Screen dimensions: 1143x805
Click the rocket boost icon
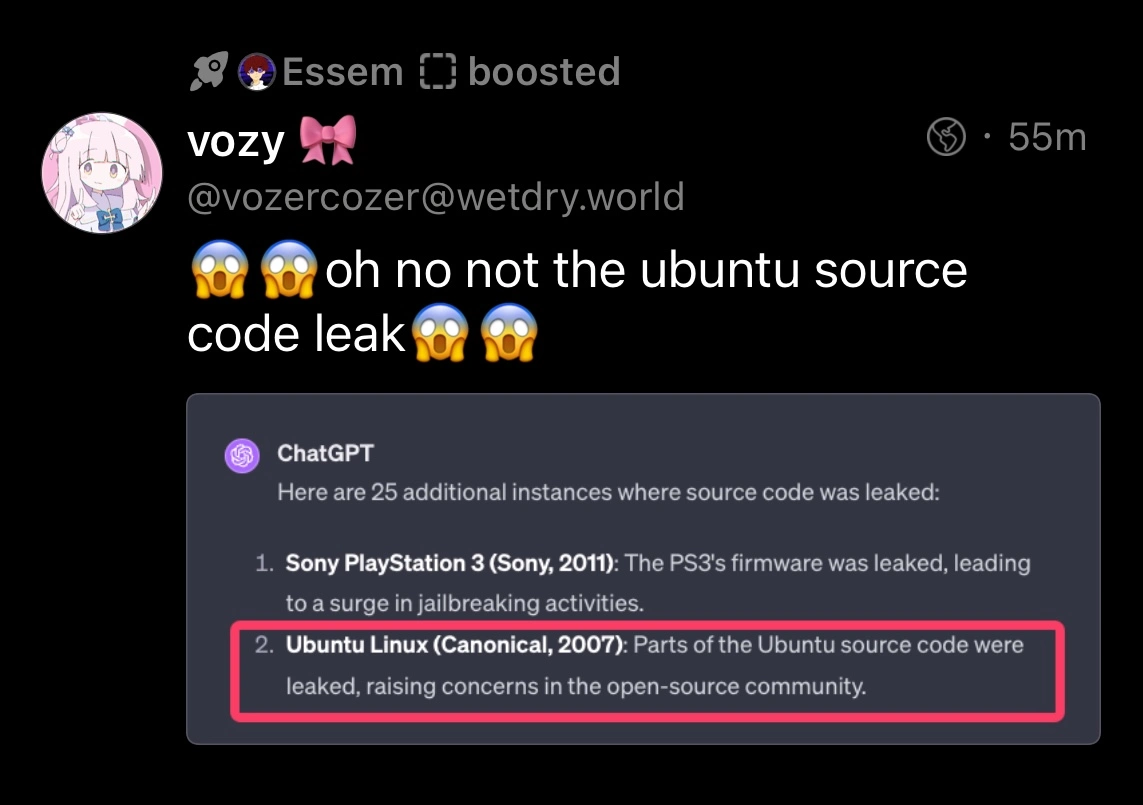point(207,71)
